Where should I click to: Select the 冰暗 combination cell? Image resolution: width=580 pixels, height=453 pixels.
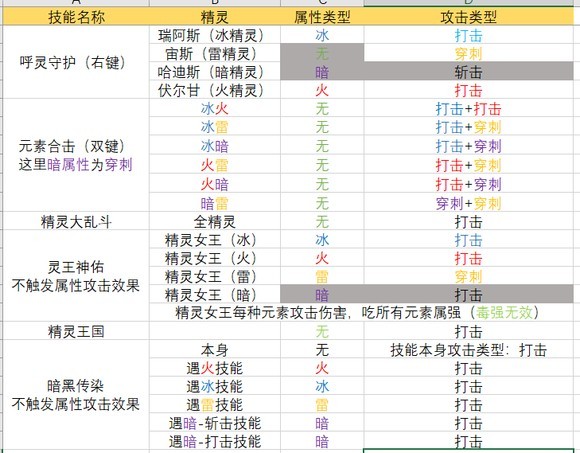click(215, 146)
